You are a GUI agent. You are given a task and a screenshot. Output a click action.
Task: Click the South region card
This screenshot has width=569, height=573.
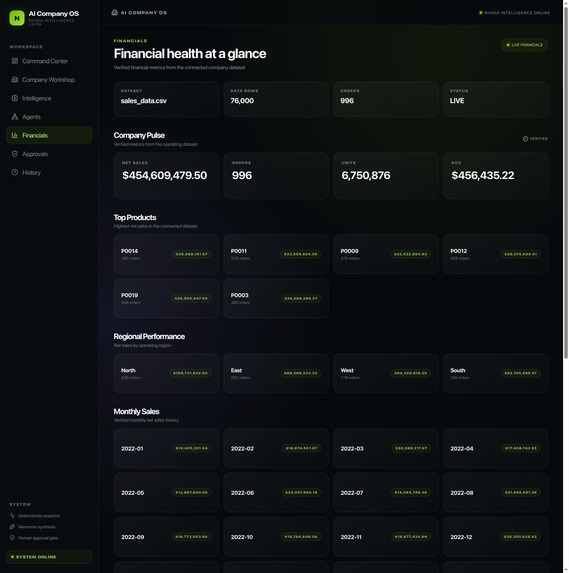[x=495, y=373]
